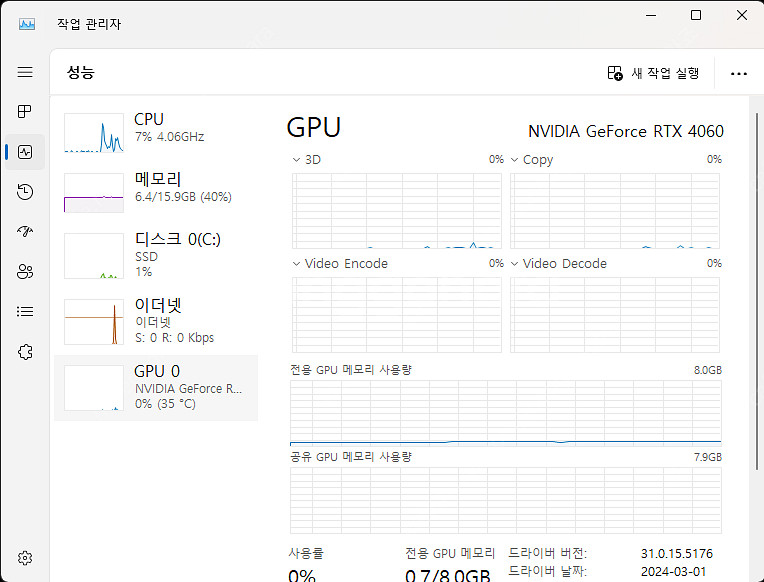This screenshot has height=582, width=764.
Task: Click the 사용률 label
Action: coord(306,553)
